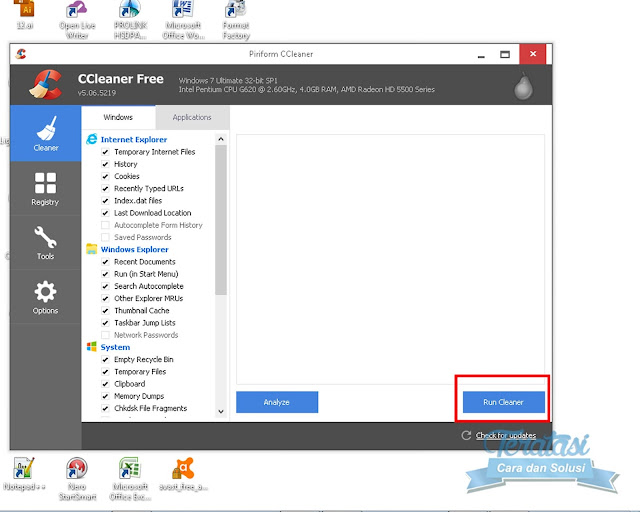This screenshot has height=512, width=640.
Task: Click the empty results pane
Action: pos(390,259)
